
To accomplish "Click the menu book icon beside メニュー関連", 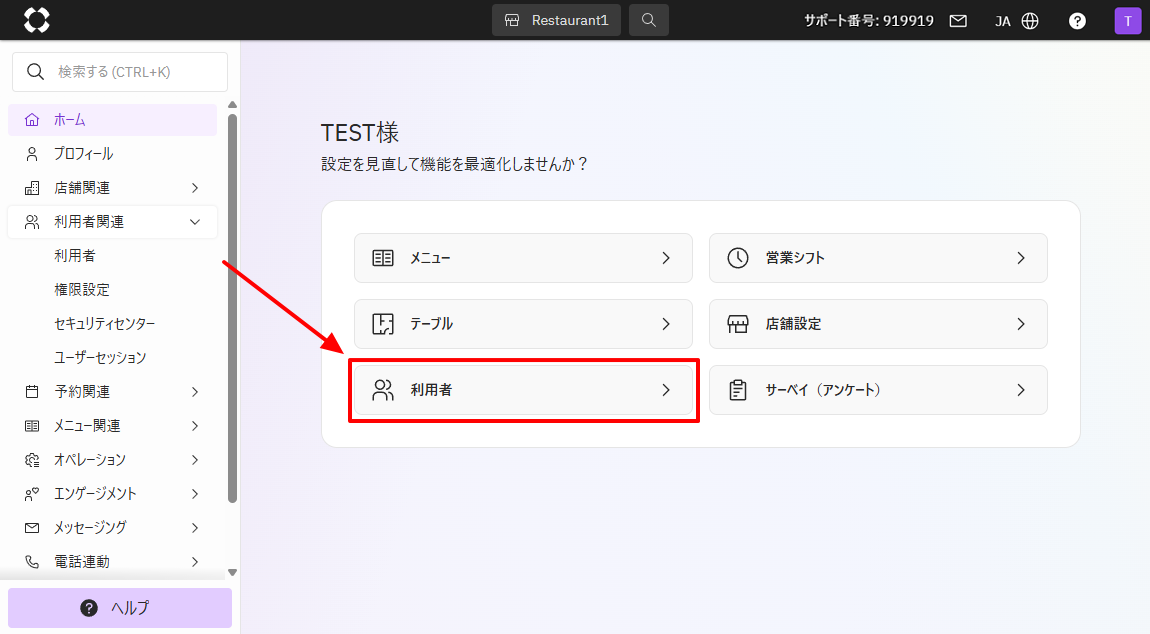I will (32, 426).
